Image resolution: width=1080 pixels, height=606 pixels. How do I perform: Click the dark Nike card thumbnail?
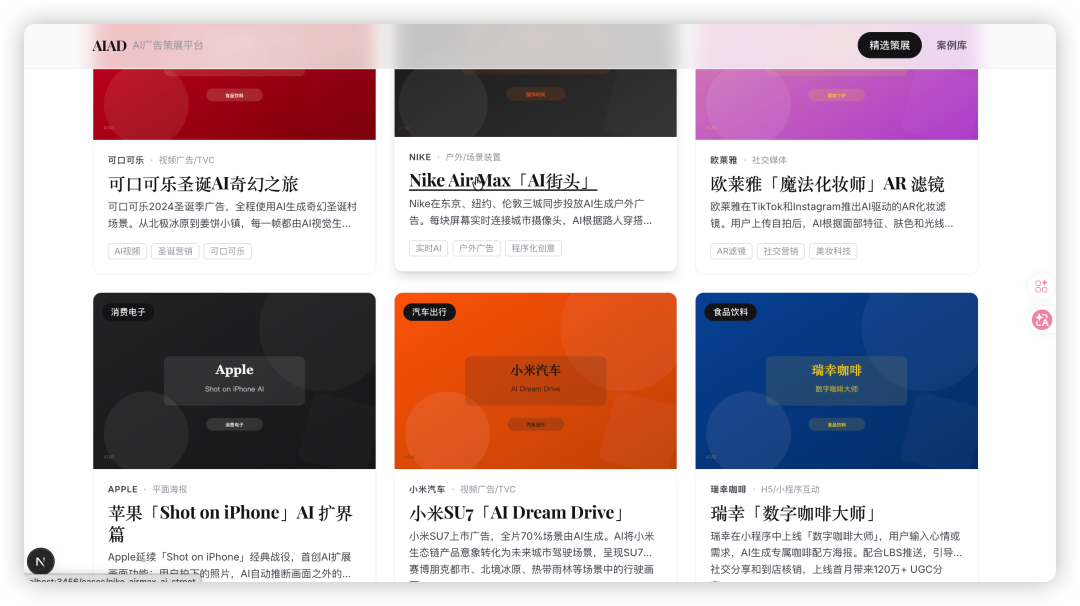(535, 103)
